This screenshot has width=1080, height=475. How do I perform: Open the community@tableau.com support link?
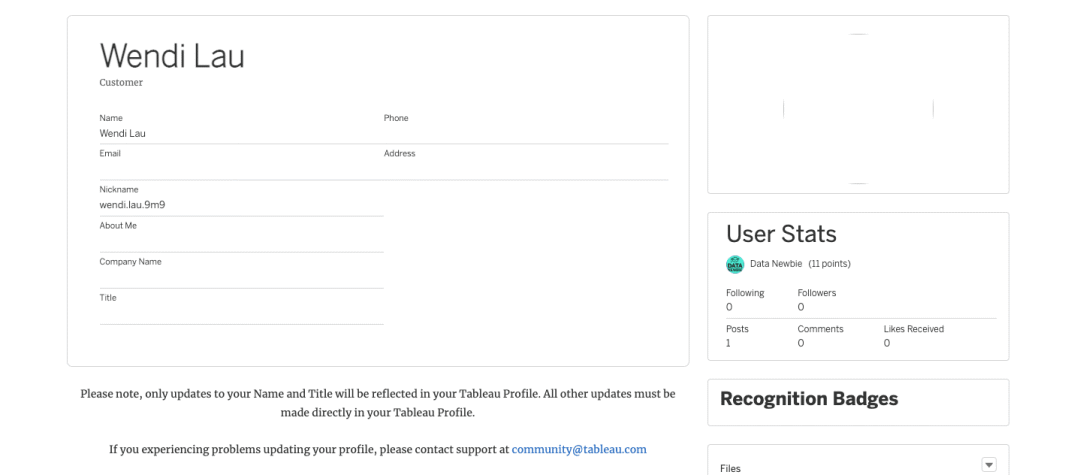[579, 450]
